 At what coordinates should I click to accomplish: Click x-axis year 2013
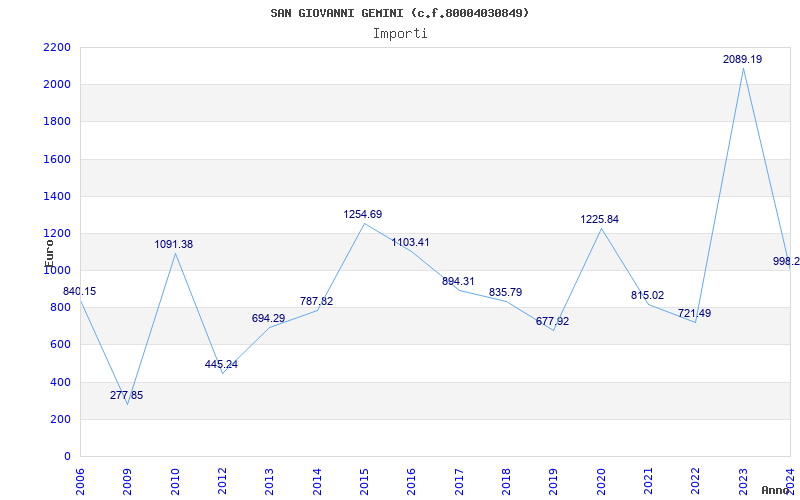[269, 482]
